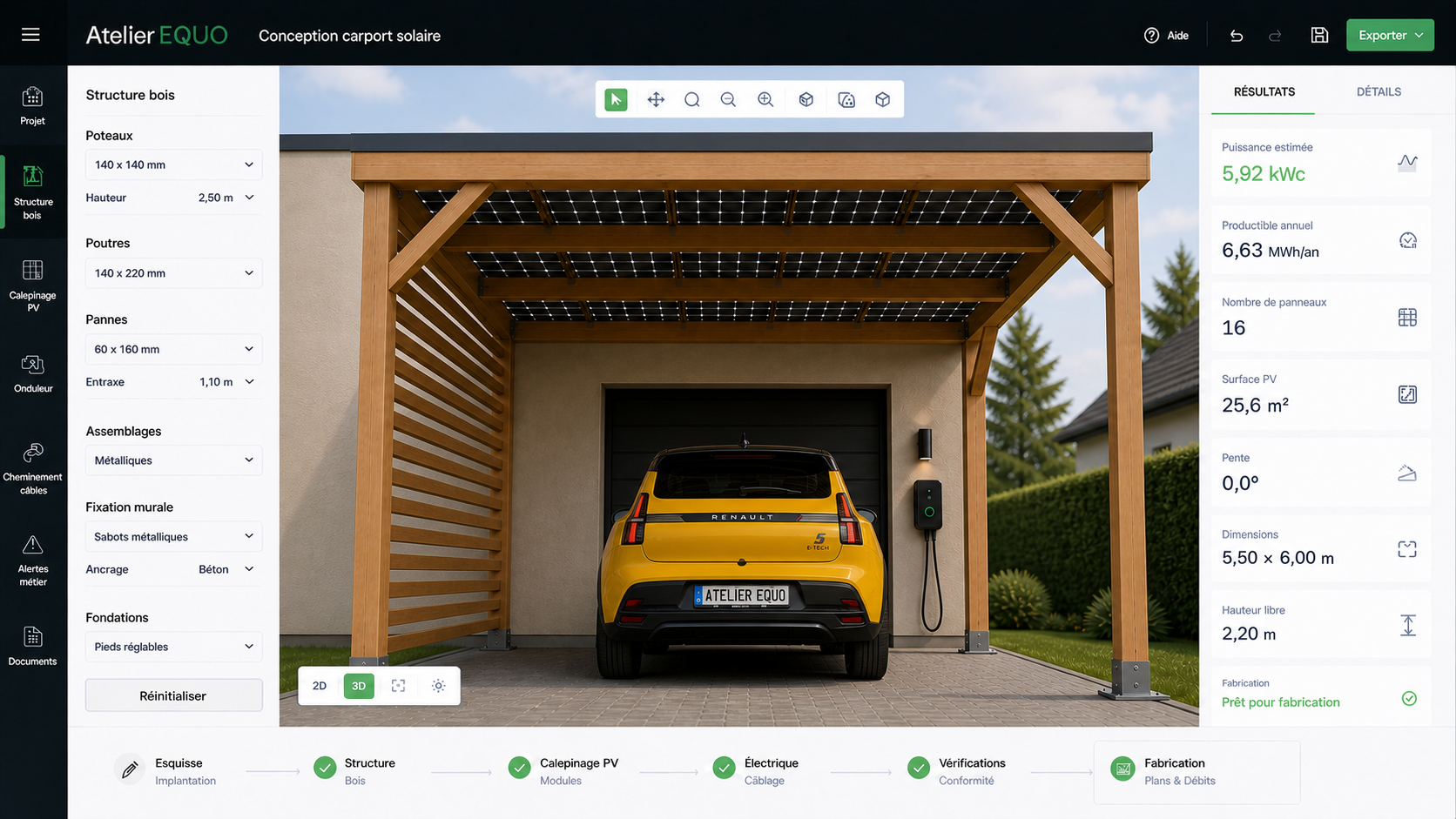Open Assemblages Métalliques dropdown
The image size is (1456, 819).
(x=174, y=460)
